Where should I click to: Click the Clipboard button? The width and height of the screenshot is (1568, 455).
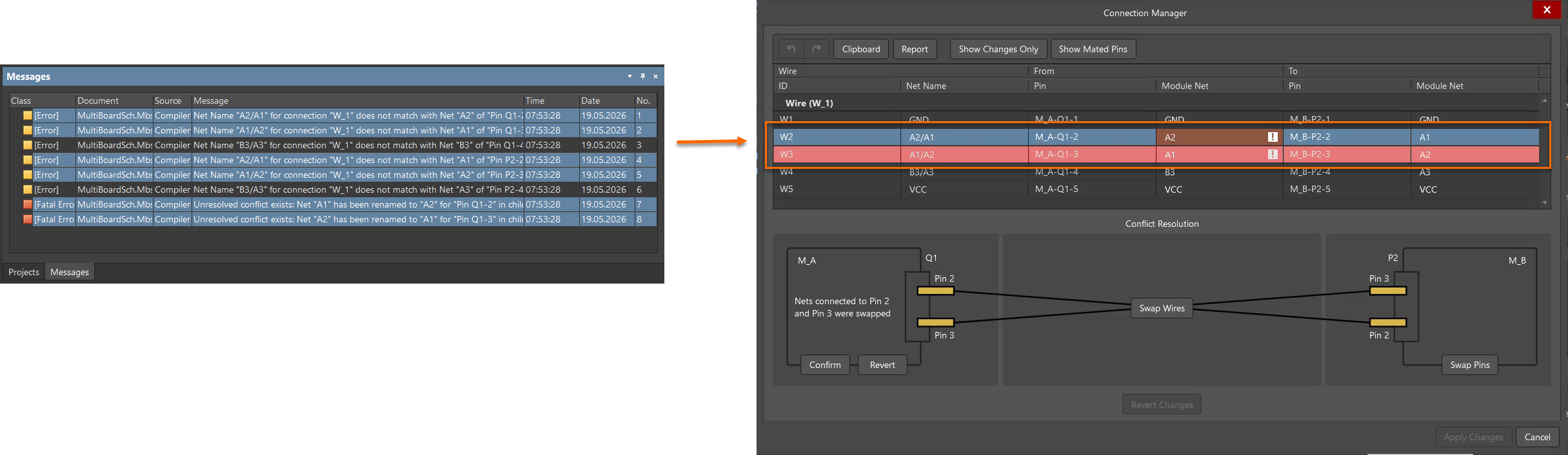click(x=861, y=49)
